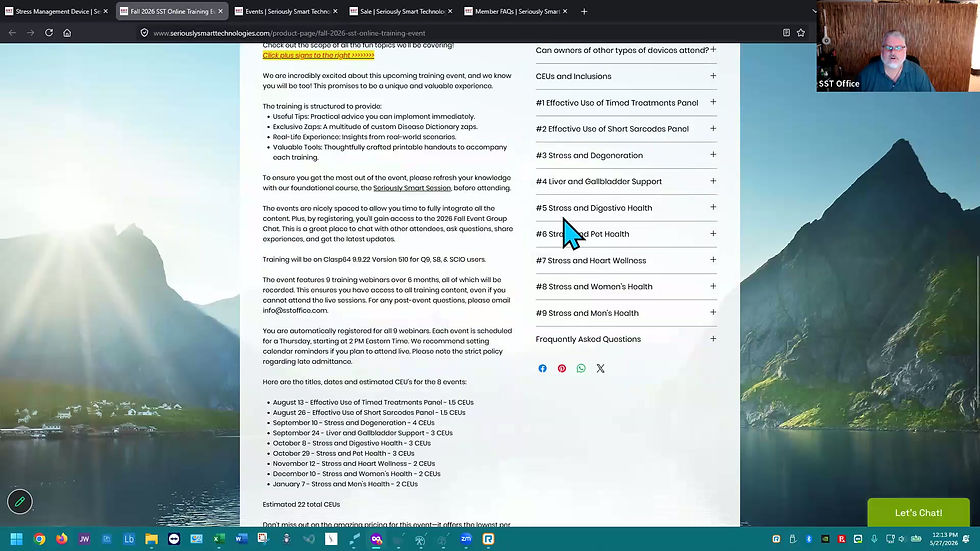Share page via Pinterest icon
980x551 pixels.
point(562,369)
